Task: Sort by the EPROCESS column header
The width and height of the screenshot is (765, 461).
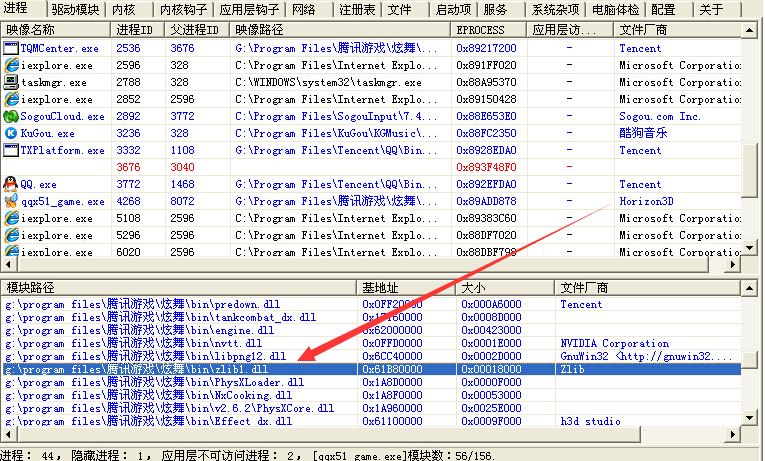Action: pos(488,30)
